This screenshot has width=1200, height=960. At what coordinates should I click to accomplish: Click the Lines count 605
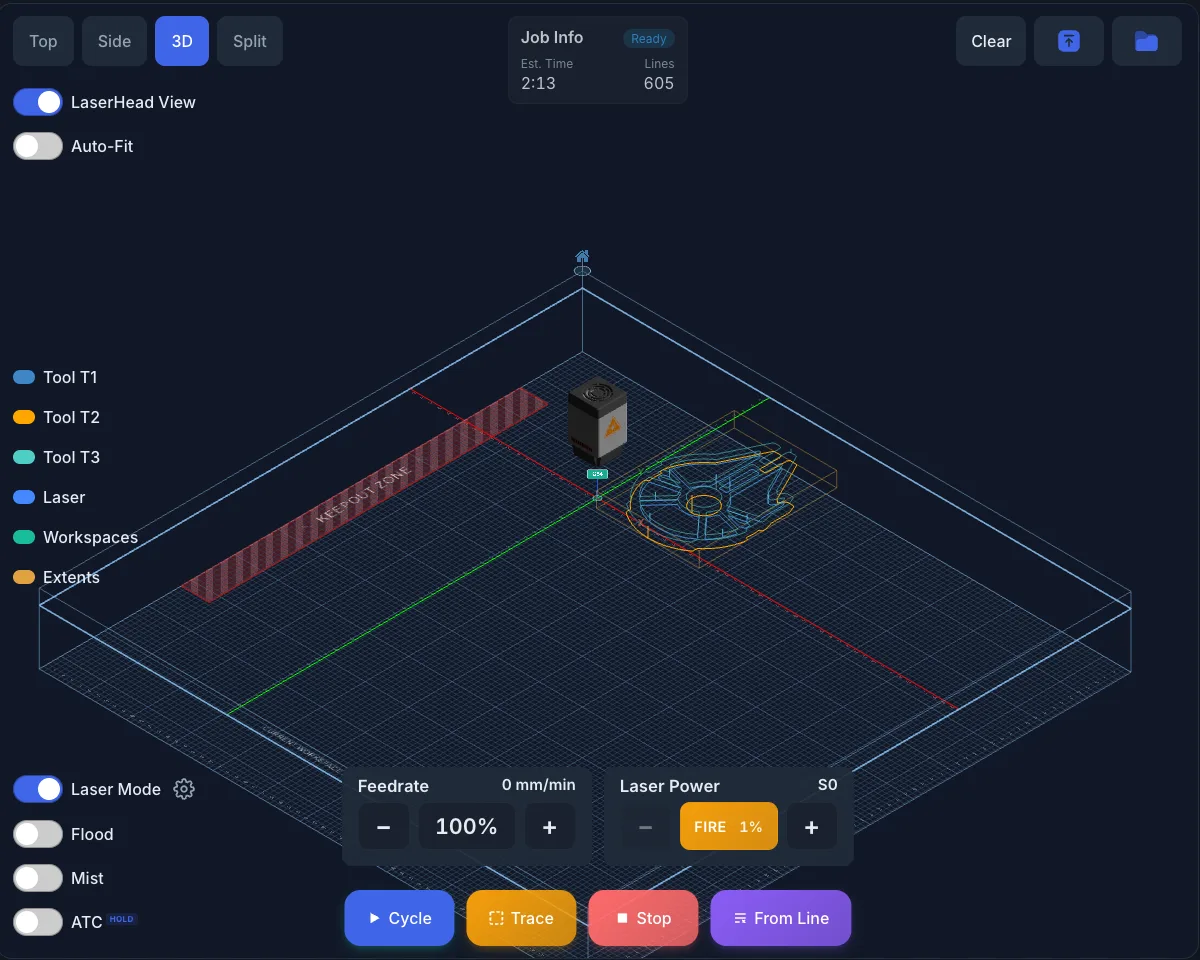(659, 83)
